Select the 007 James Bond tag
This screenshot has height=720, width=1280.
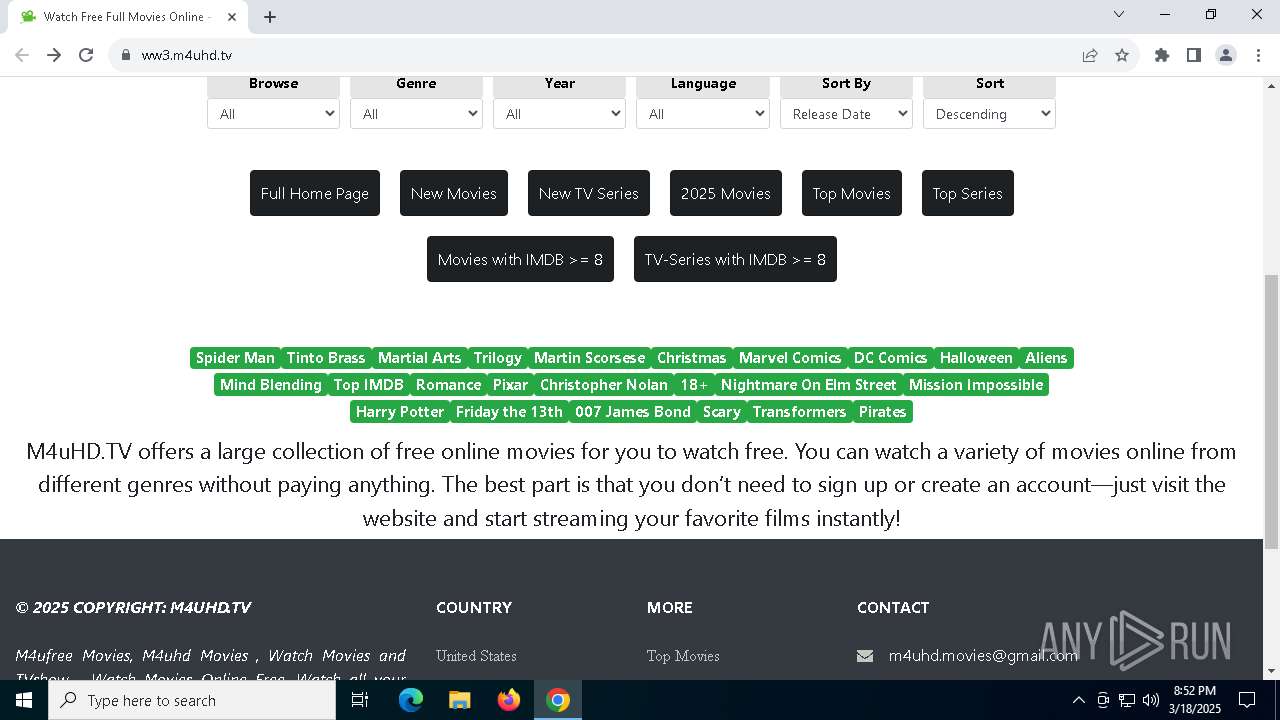click(x=633, y=412)
